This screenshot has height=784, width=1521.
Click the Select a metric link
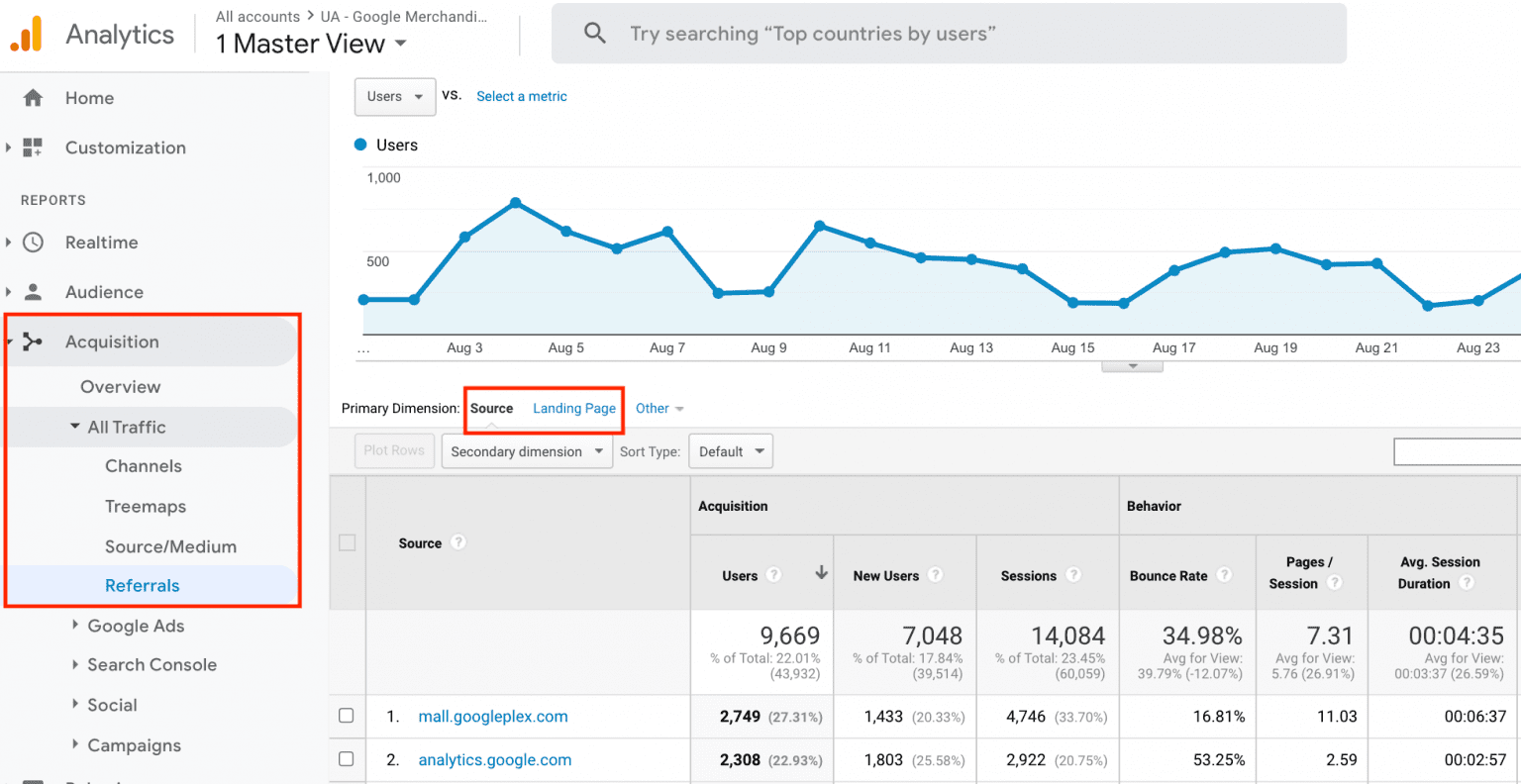(x=522, y=96)
